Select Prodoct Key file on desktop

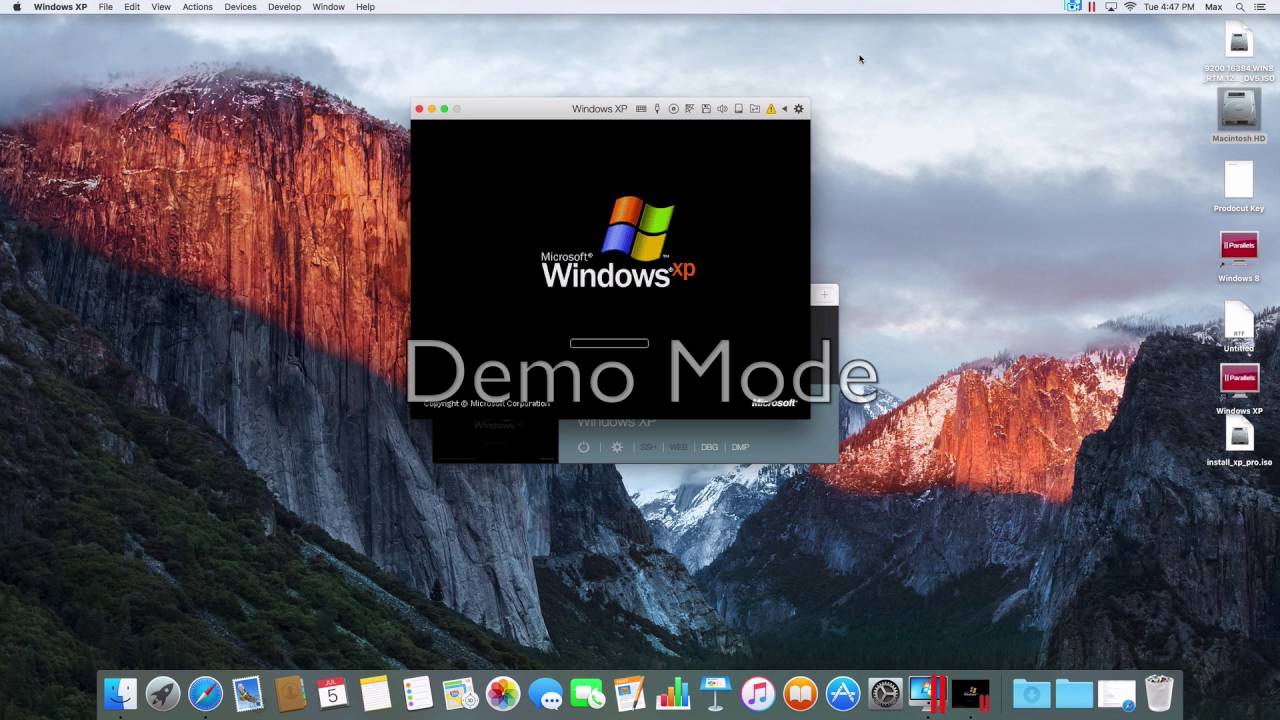click(x=1239, y=187)
